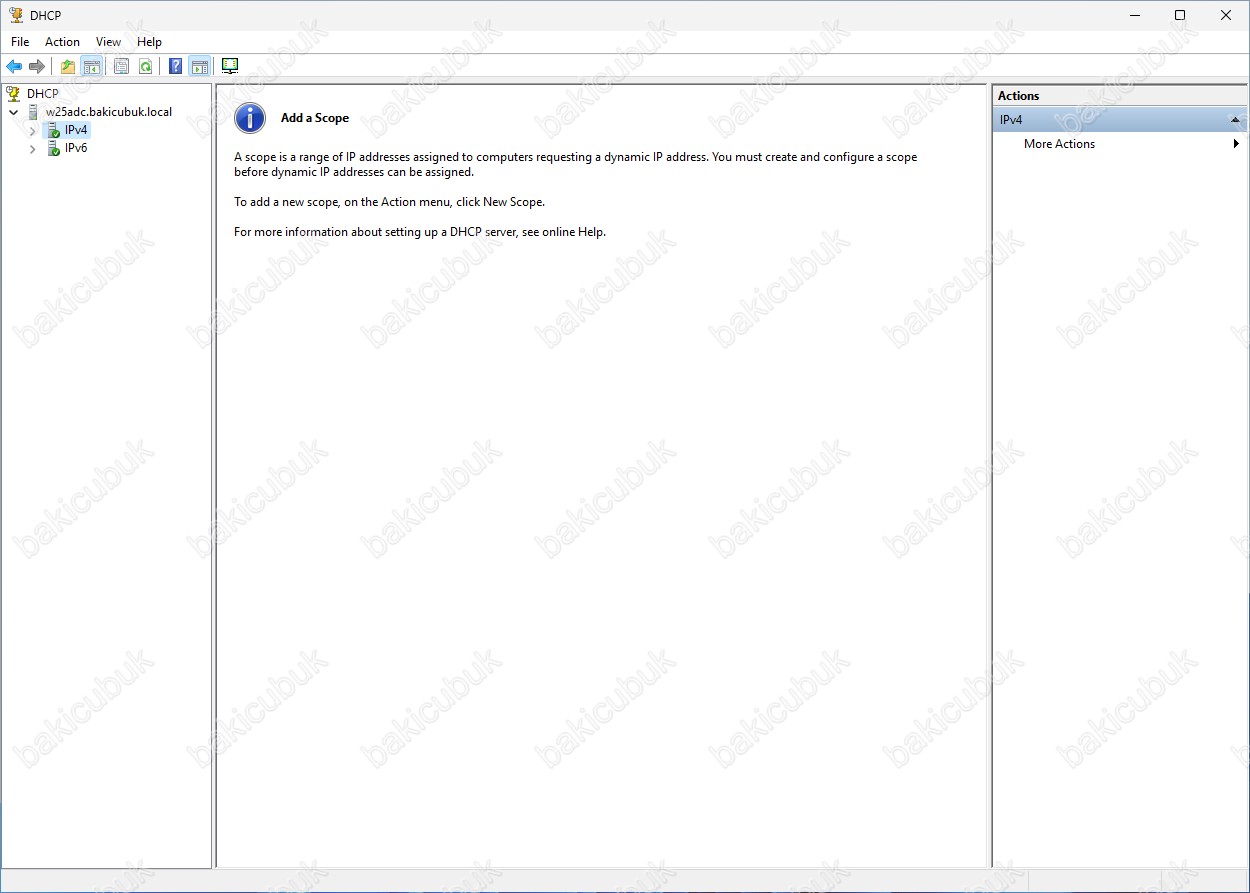Click the Up One Level folder icon
1250x893 pixels.
point(68,66)
